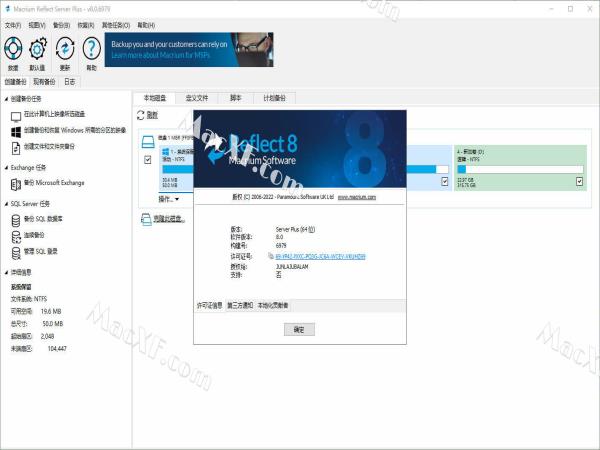Click the Update circular-arrows toolbar icon

65,49
